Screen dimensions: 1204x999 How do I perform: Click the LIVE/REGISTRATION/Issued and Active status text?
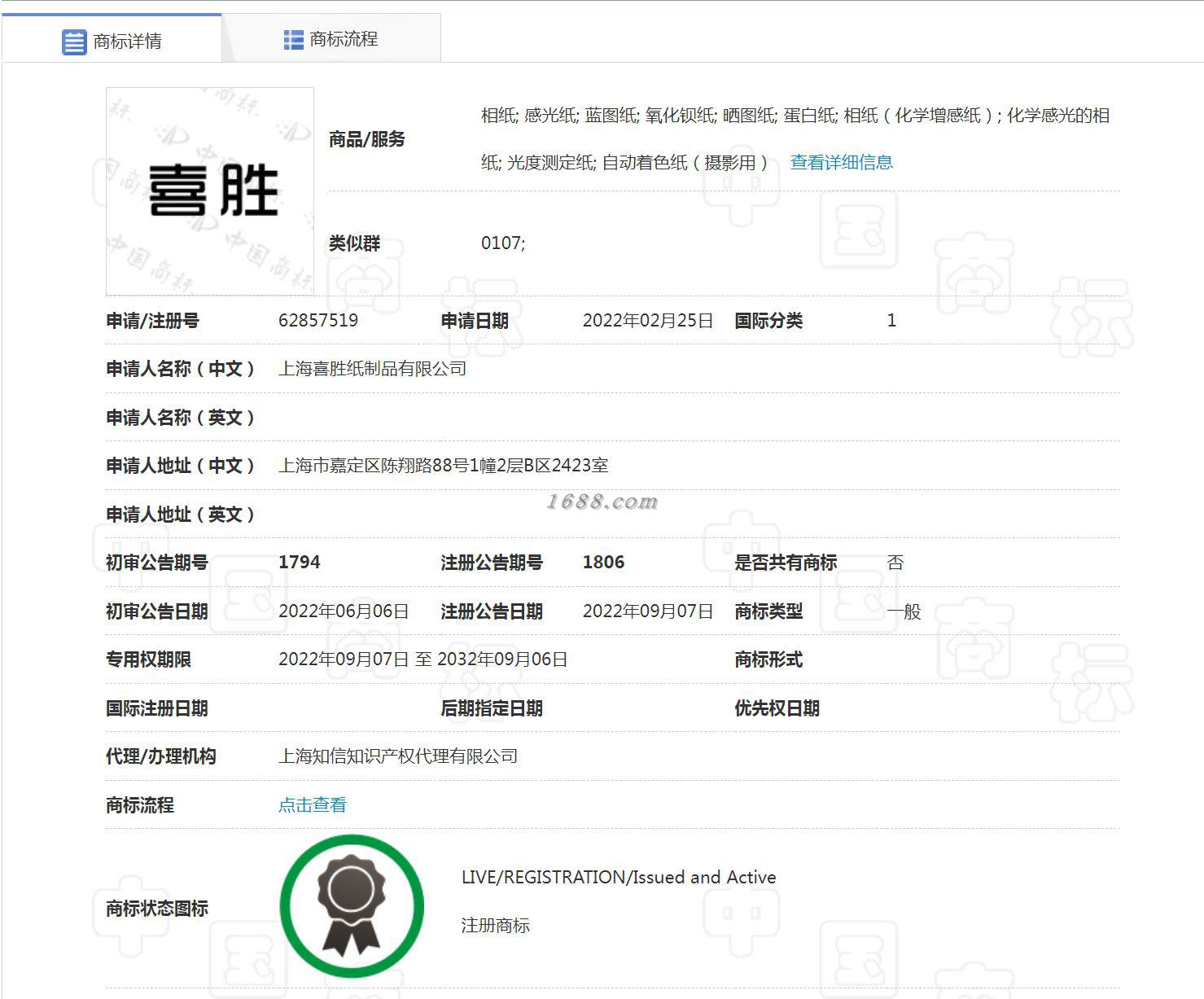pyautogui.click(x=619, y=877)
